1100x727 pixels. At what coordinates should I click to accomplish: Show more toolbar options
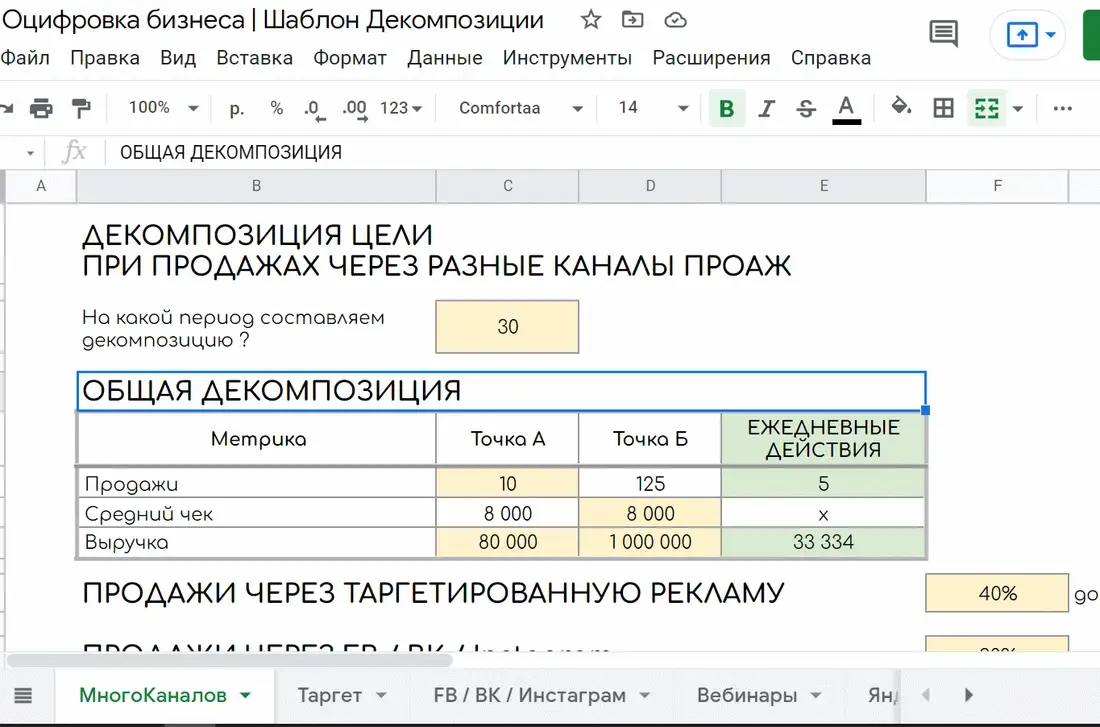[x=1062, y=108]
